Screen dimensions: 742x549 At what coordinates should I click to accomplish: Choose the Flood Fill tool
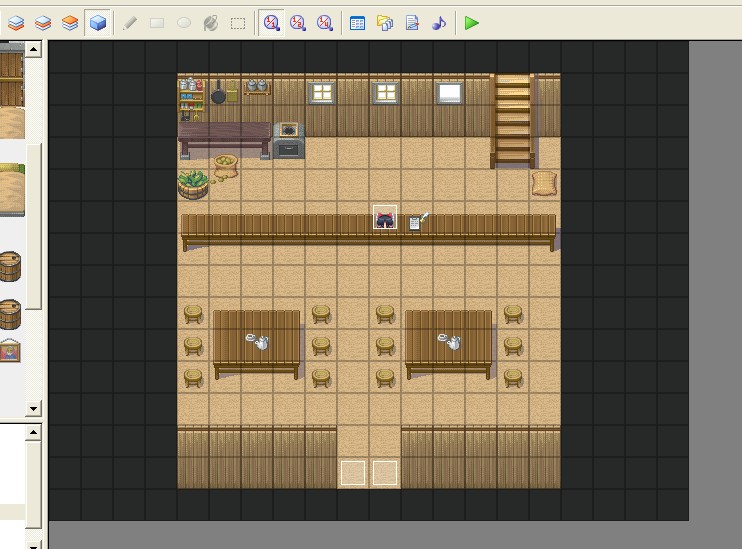click(211, 23)
